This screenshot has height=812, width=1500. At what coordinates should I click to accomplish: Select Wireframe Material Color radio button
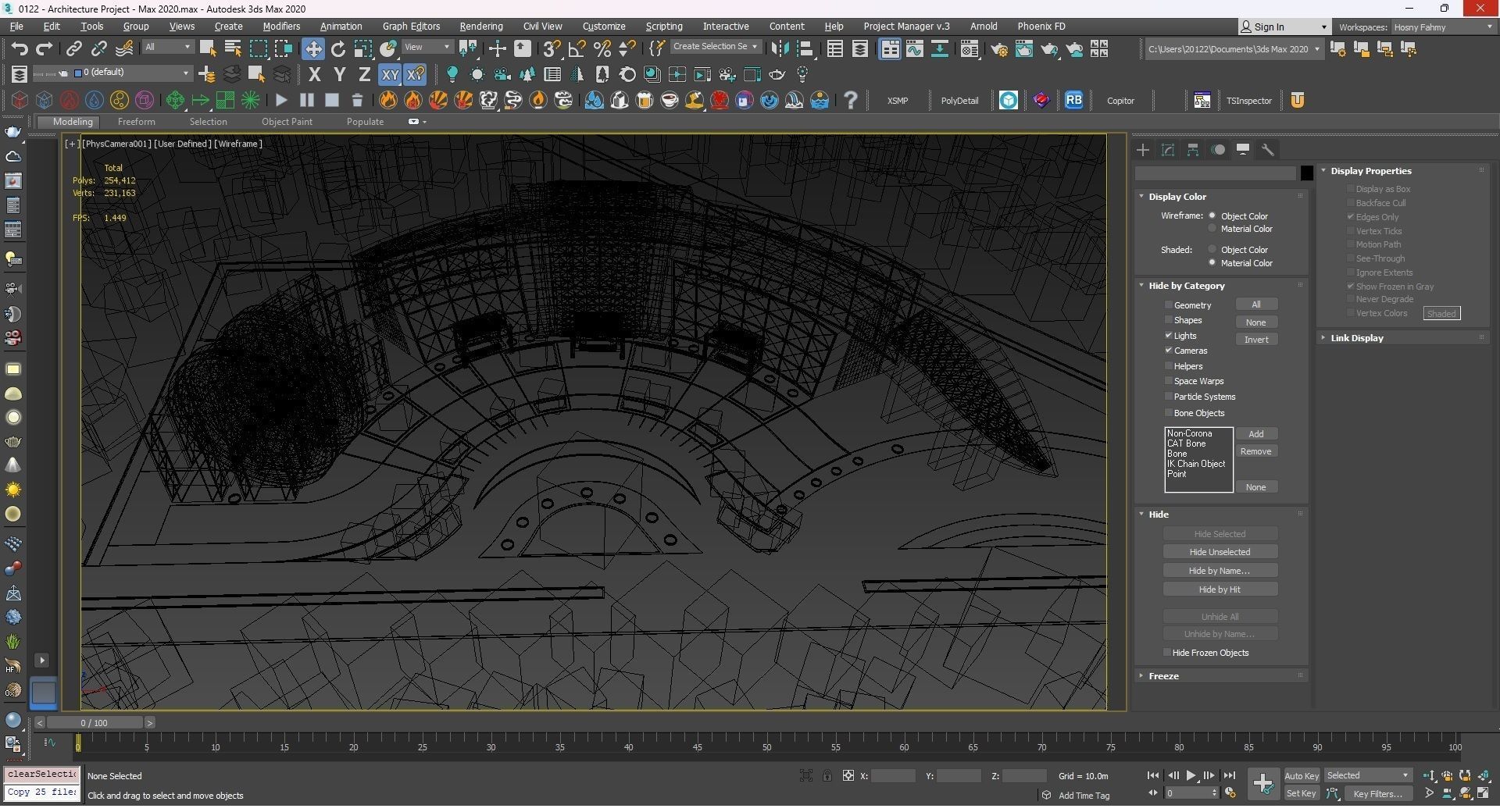pyautogui.click(x=1212, y=229)
